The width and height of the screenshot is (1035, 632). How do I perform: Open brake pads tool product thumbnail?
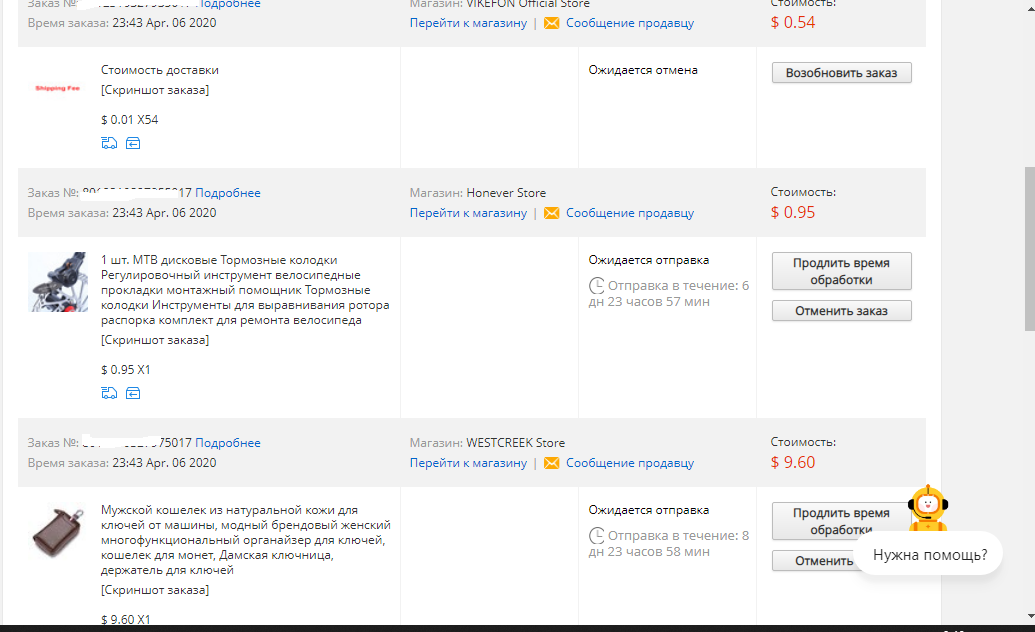pos(58,281)
